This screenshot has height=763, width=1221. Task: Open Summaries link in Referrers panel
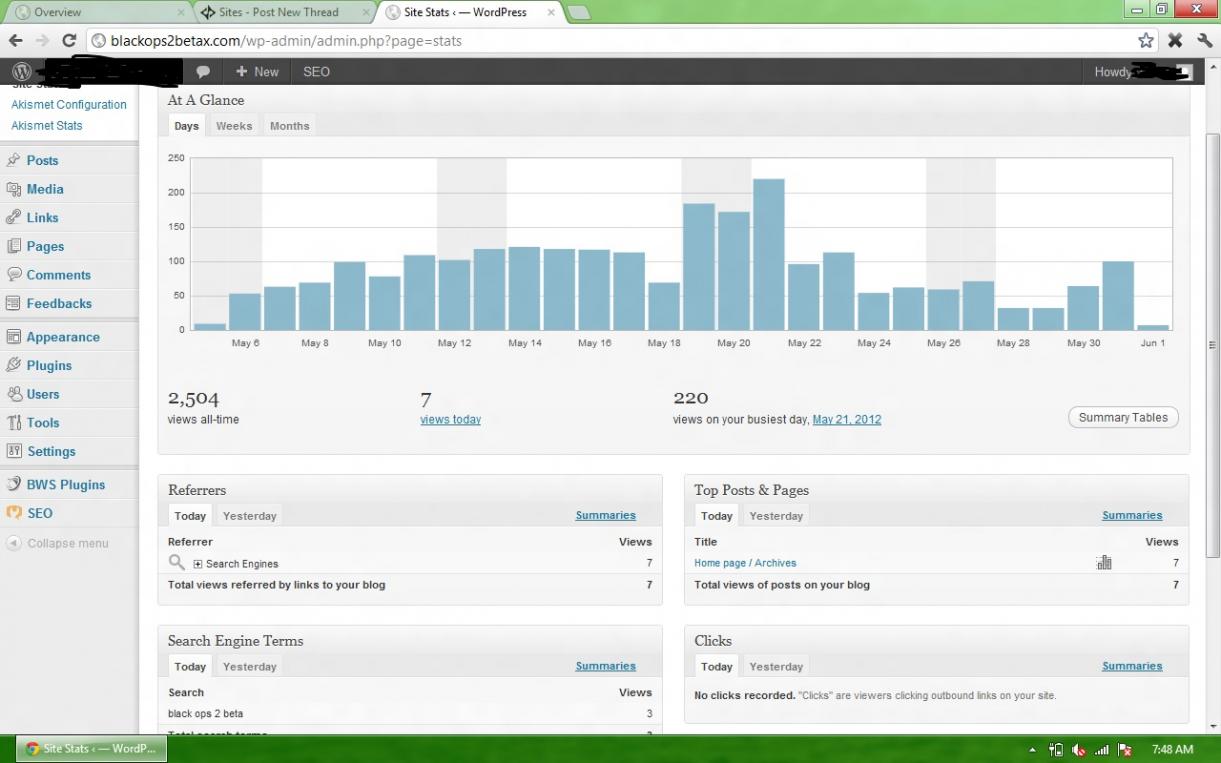tap(605, 516)
